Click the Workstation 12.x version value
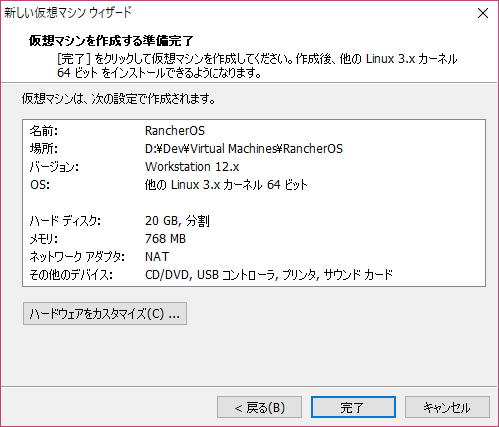Screen dimensions: 499x427 192,167
